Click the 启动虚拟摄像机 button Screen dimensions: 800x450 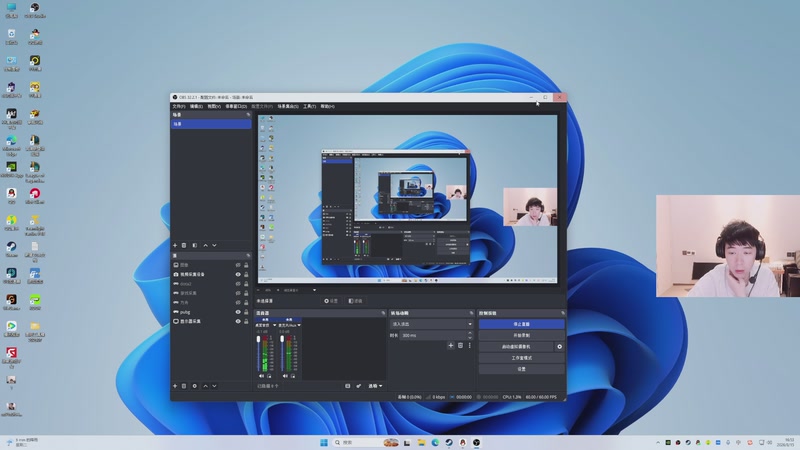pyautogui.click(x=516, y=346)
